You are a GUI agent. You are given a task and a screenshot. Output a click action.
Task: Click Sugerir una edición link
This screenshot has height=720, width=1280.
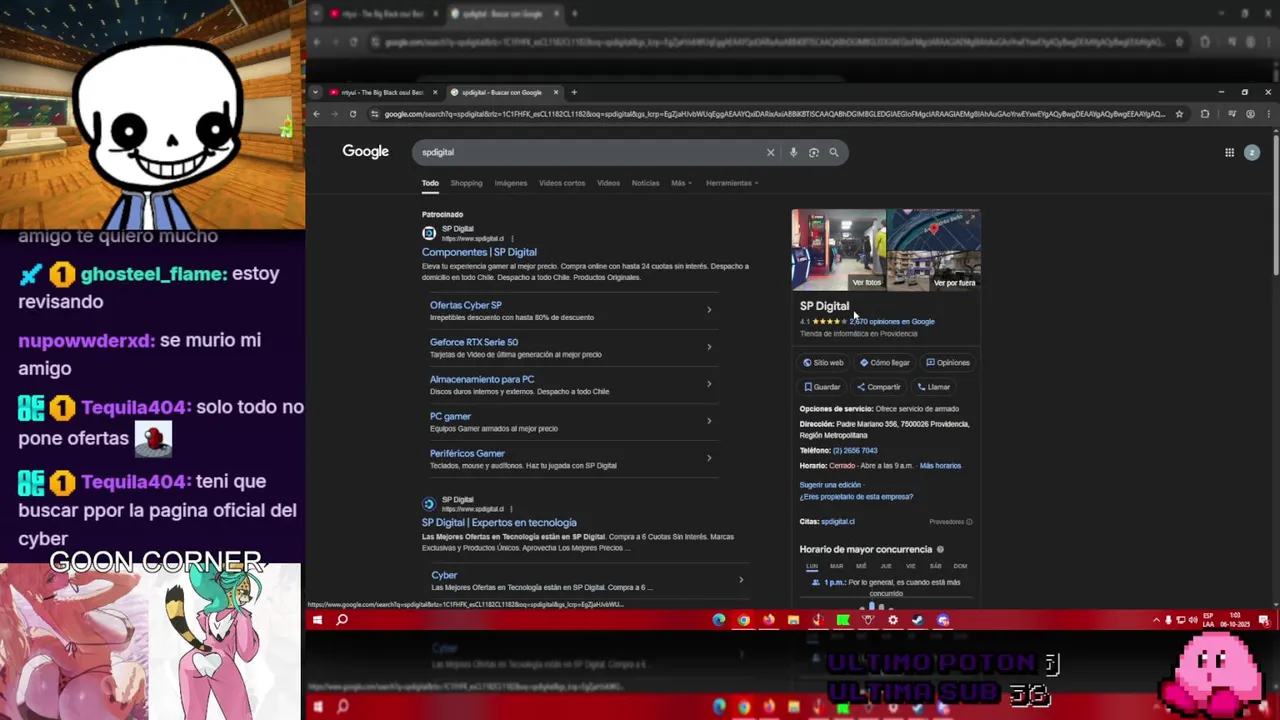pos(830,485)
